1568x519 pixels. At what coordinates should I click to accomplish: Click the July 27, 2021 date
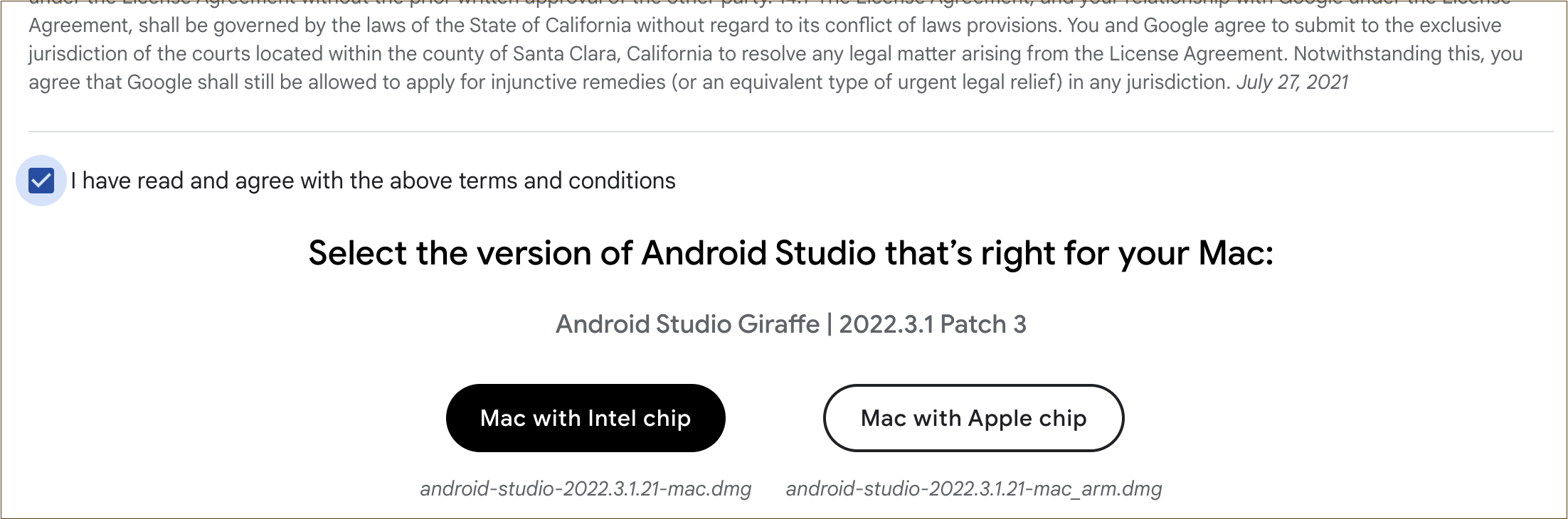coord(1292,82)
